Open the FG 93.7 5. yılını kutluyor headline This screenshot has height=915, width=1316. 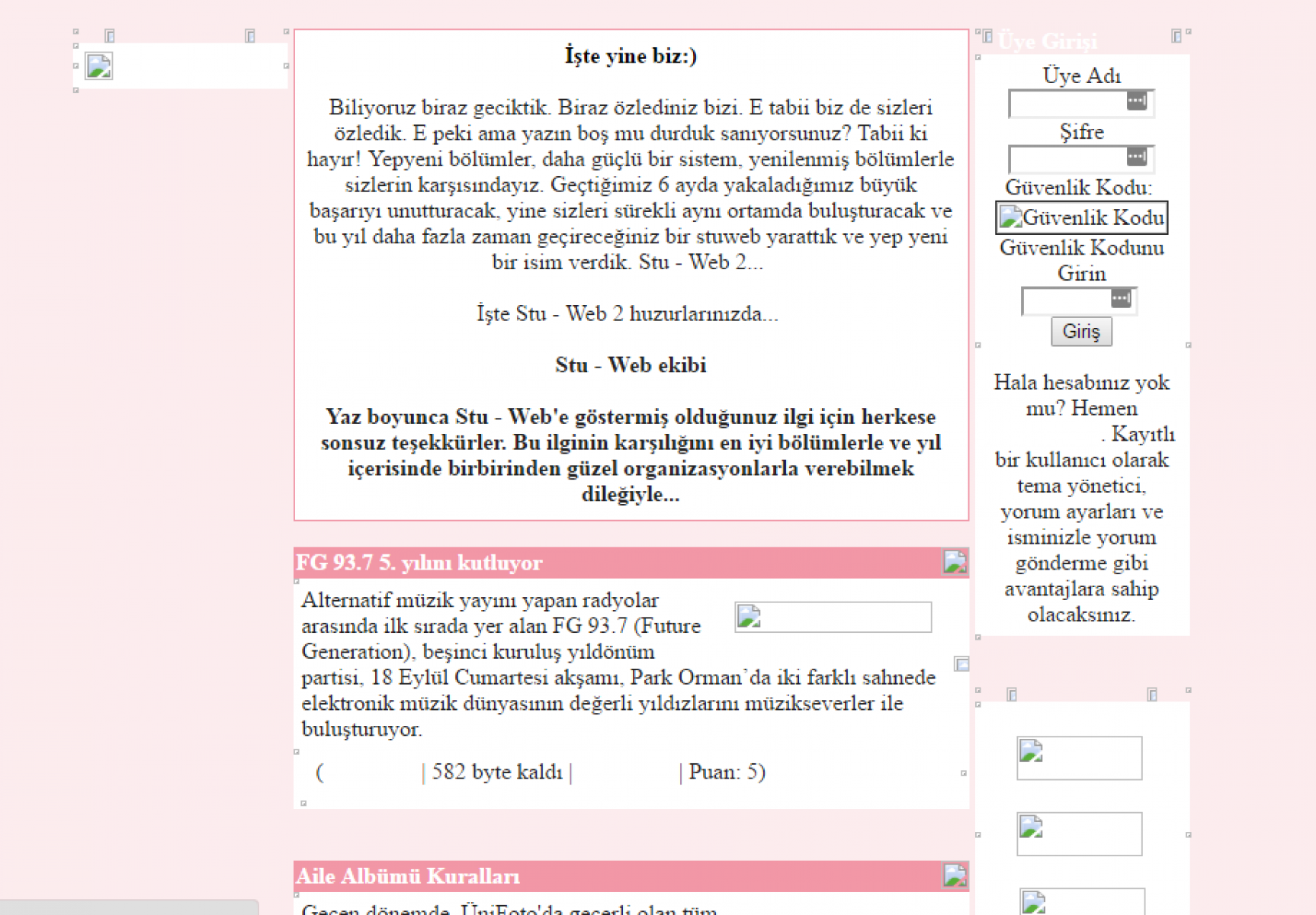[419, 563]
